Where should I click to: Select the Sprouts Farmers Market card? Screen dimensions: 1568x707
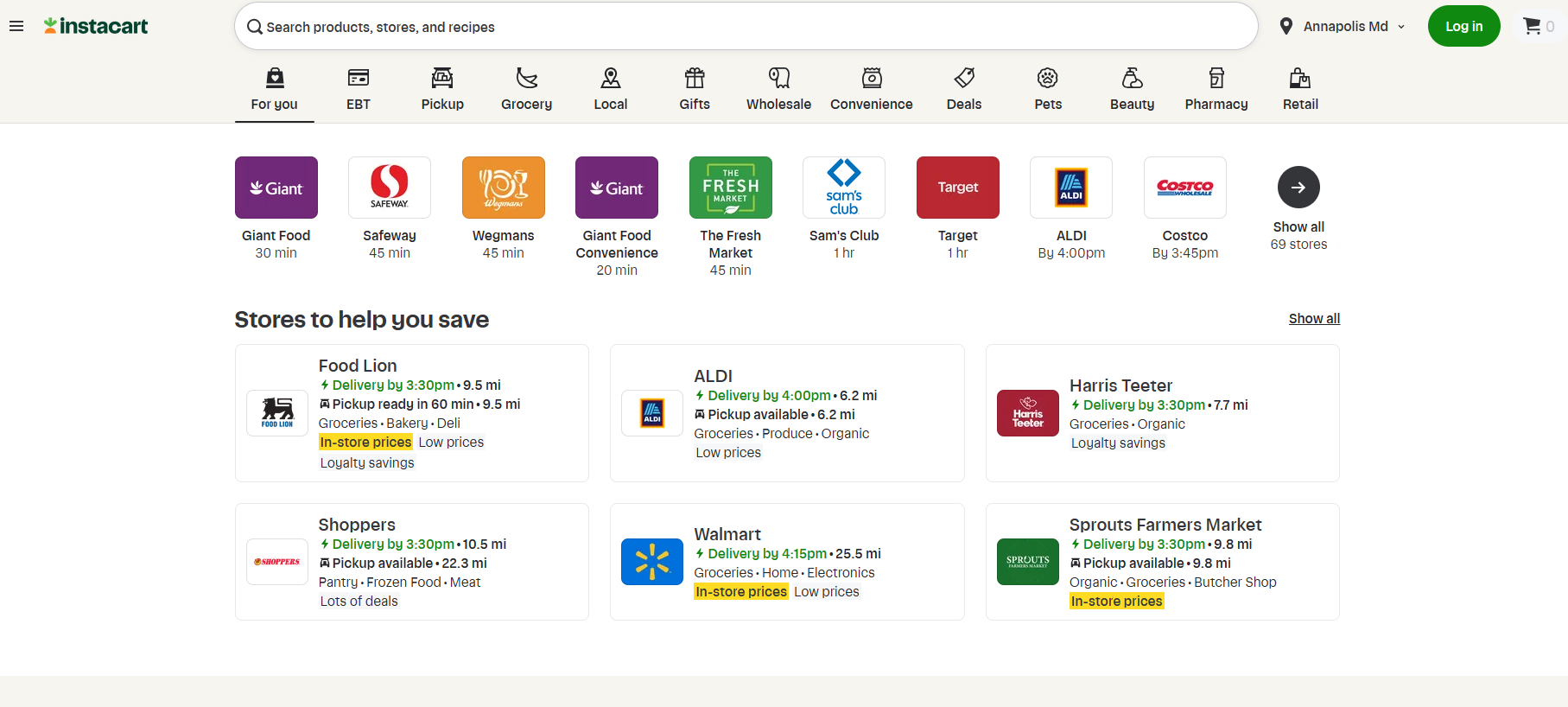[x=1162, y=562]
